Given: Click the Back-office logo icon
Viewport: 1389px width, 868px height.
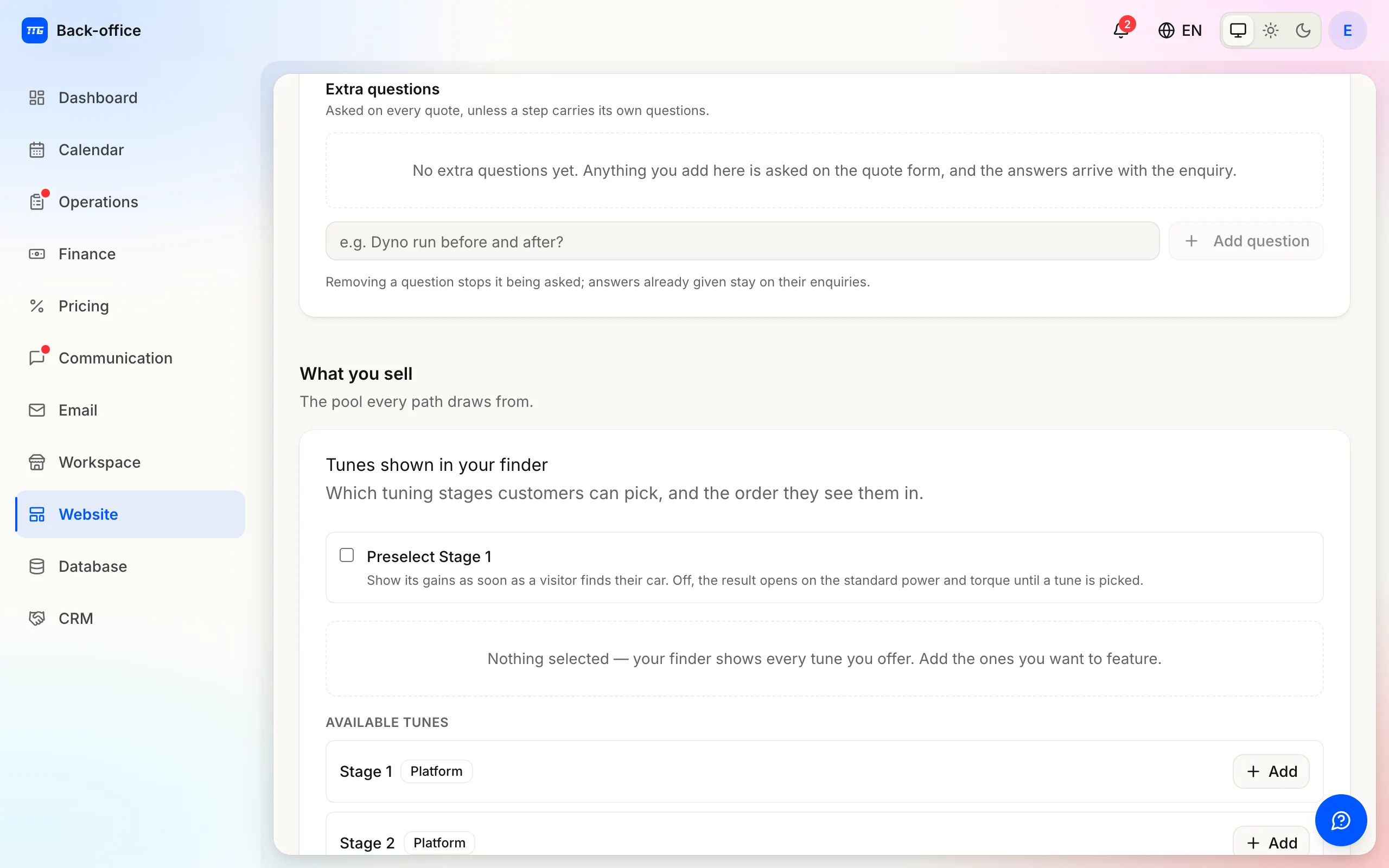Looking at the screenshot, I should [x=34, y=30].
